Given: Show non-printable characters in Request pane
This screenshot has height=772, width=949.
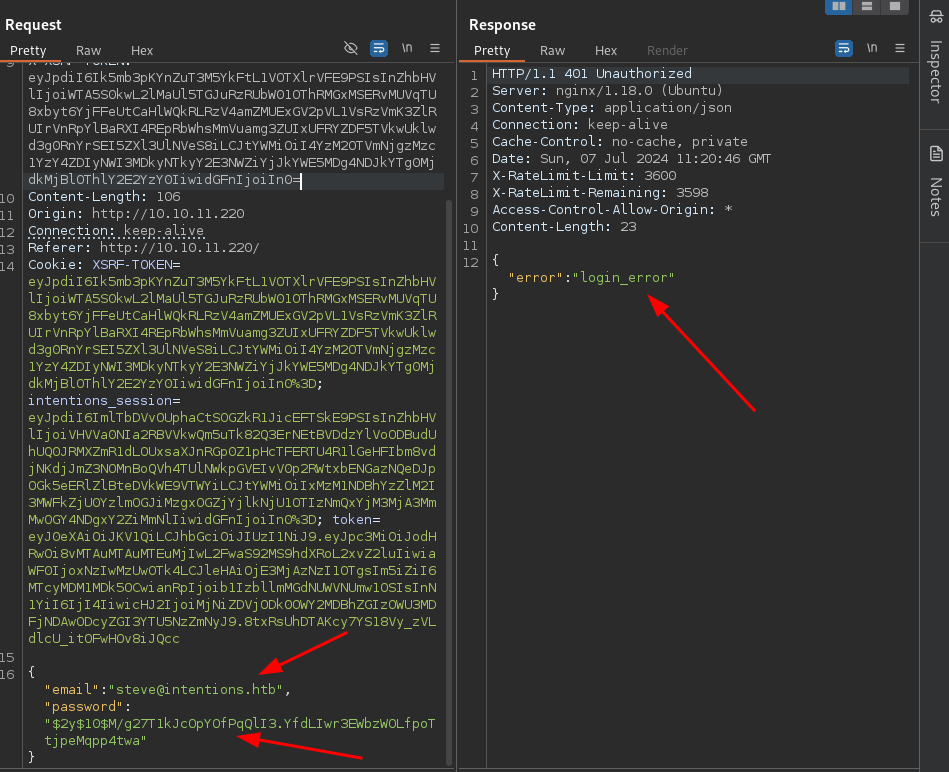Looking at the screenshot, I should 407,48.
